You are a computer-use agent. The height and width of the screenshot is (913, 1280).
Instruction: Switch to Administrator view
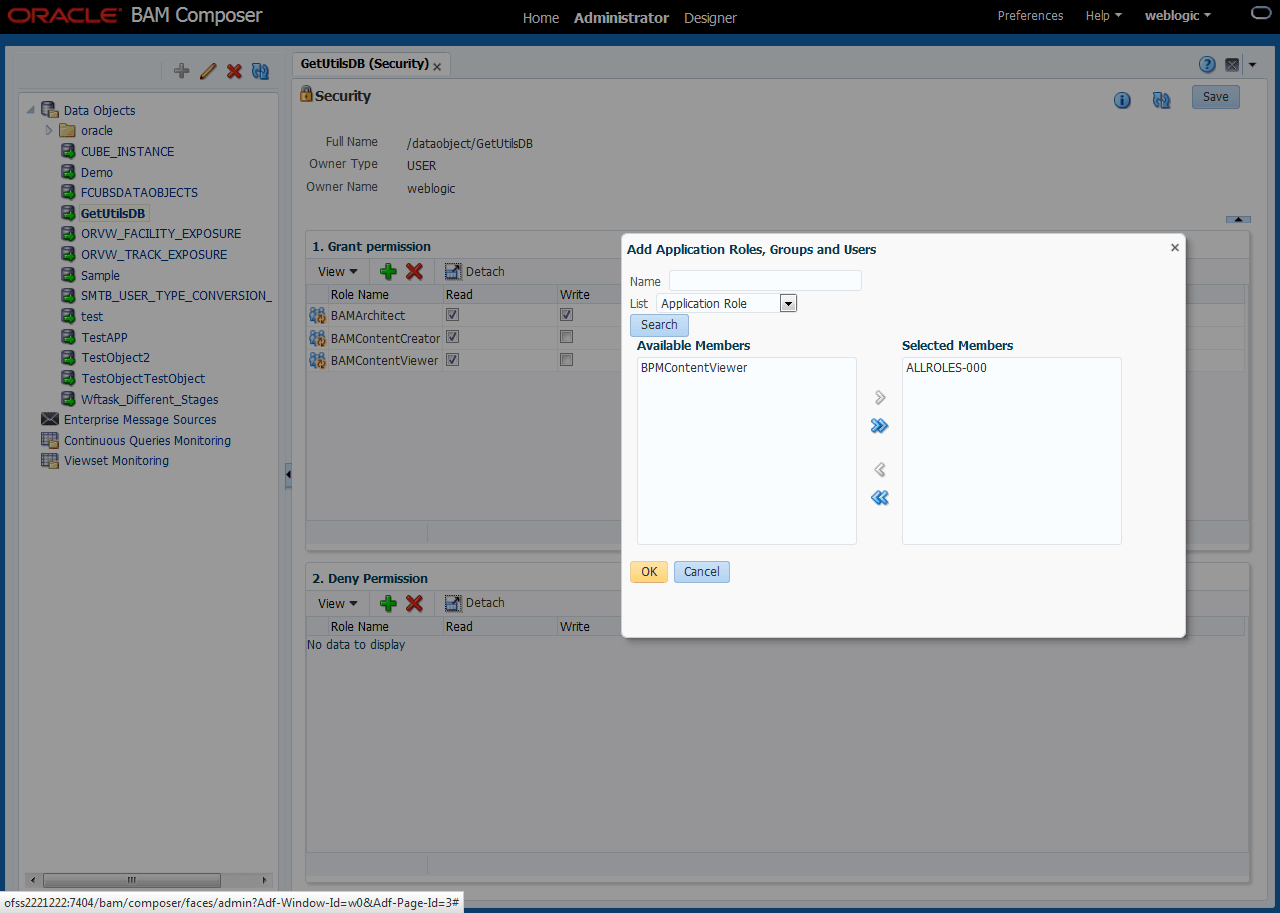[621, 18]
